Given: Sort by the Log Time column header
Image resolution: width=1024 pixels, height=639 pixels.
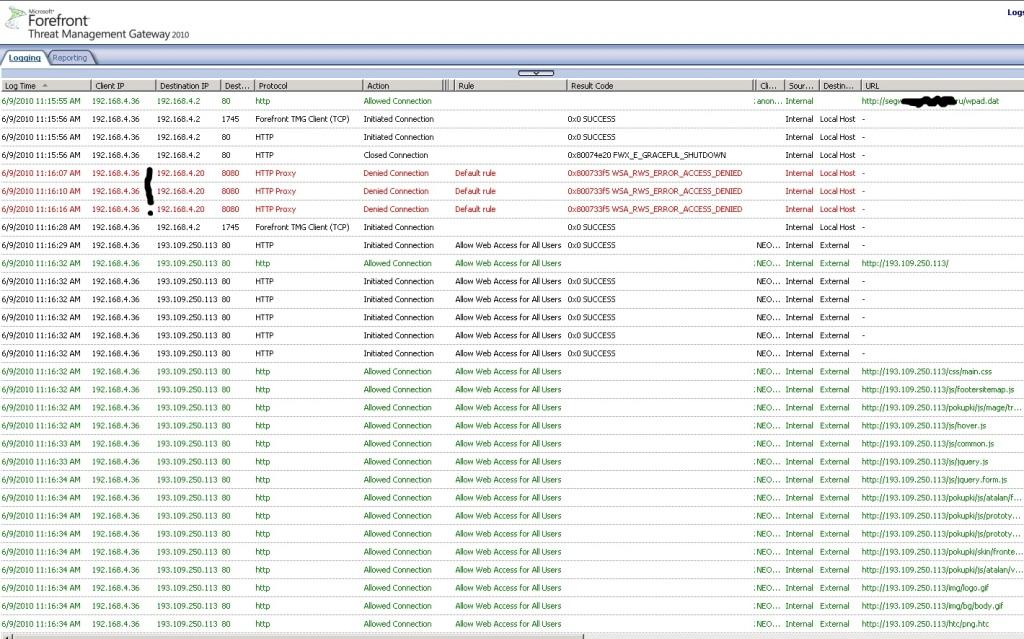Looking at the screenshot, I should (x=45, y=86).
